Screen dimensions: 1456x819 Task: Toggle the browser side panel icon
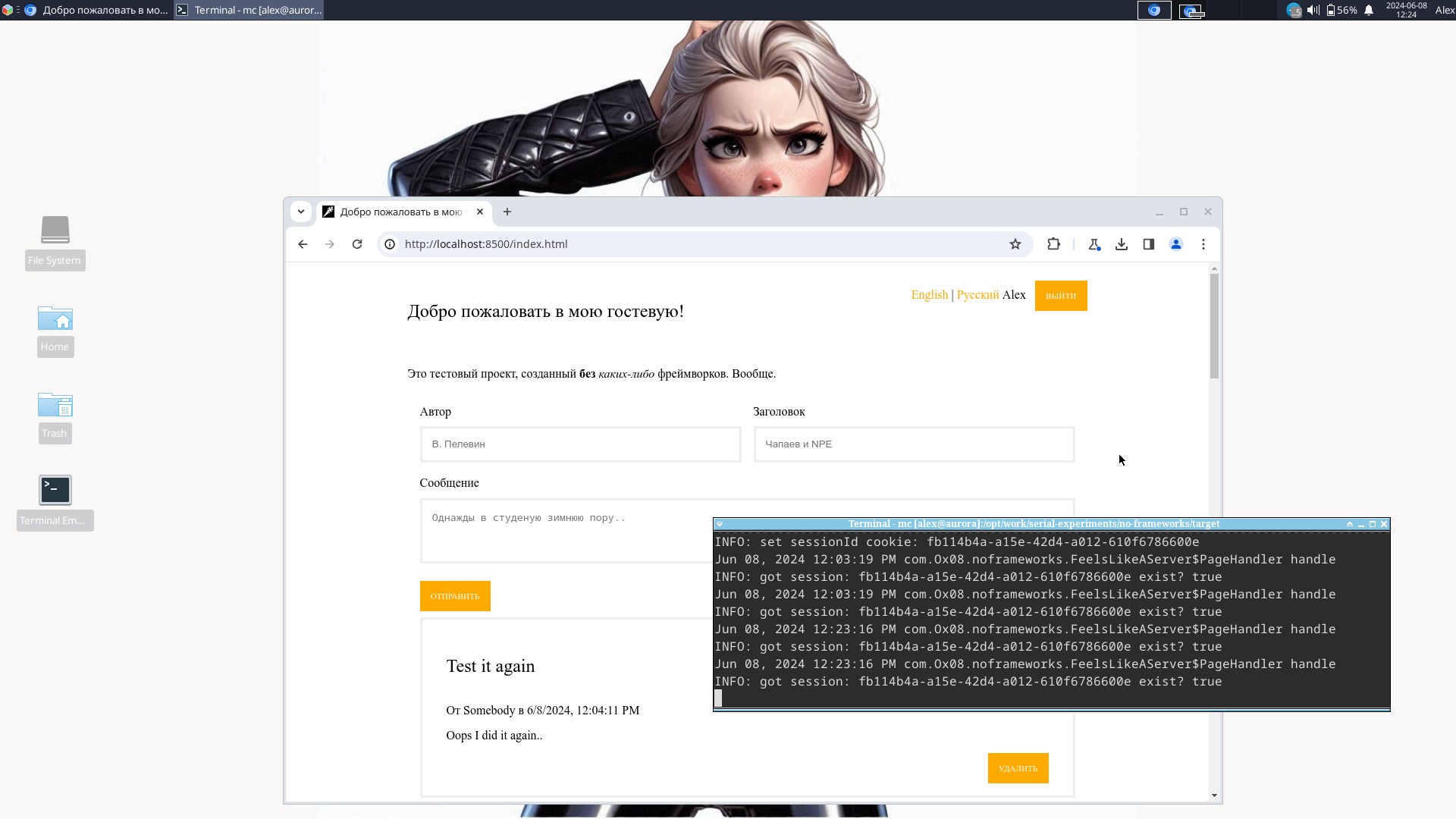point(1149,244)
